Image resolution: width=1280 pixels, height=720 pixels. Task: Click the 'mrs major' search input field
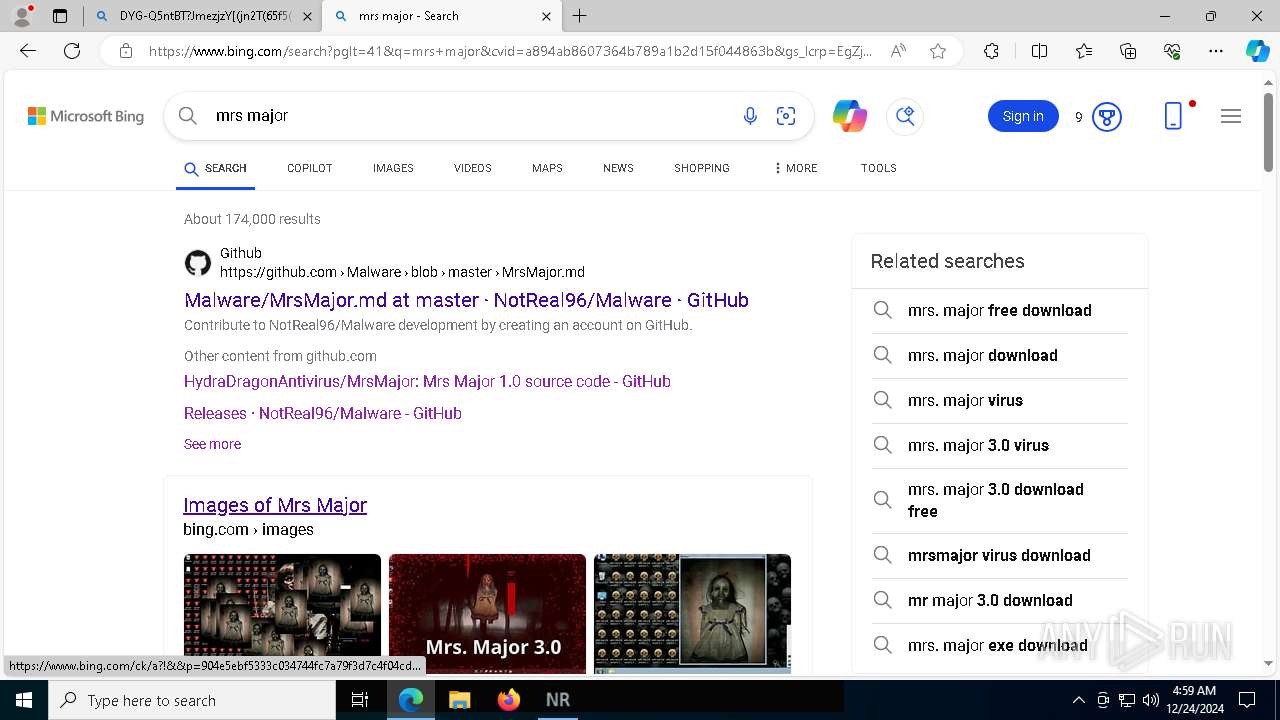point(470,116)
